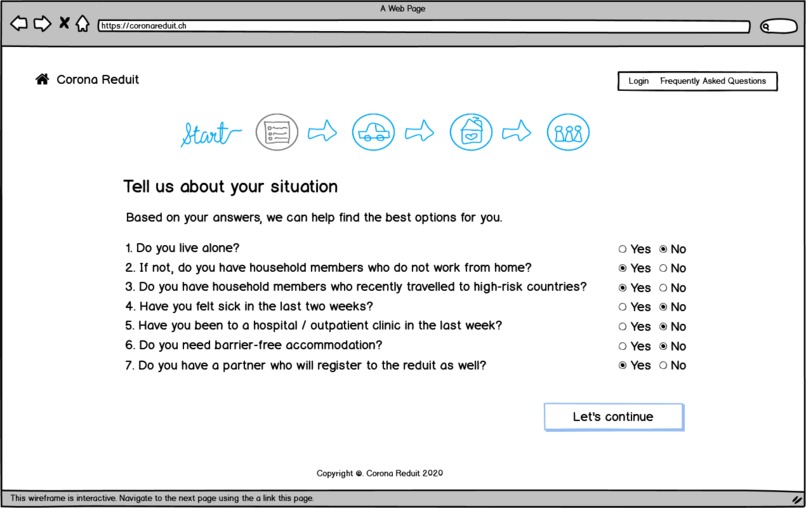The width and height of the screenshot is (806, 508).
Task: Open the house with heart step icon
Action: [x=471, y=132]
